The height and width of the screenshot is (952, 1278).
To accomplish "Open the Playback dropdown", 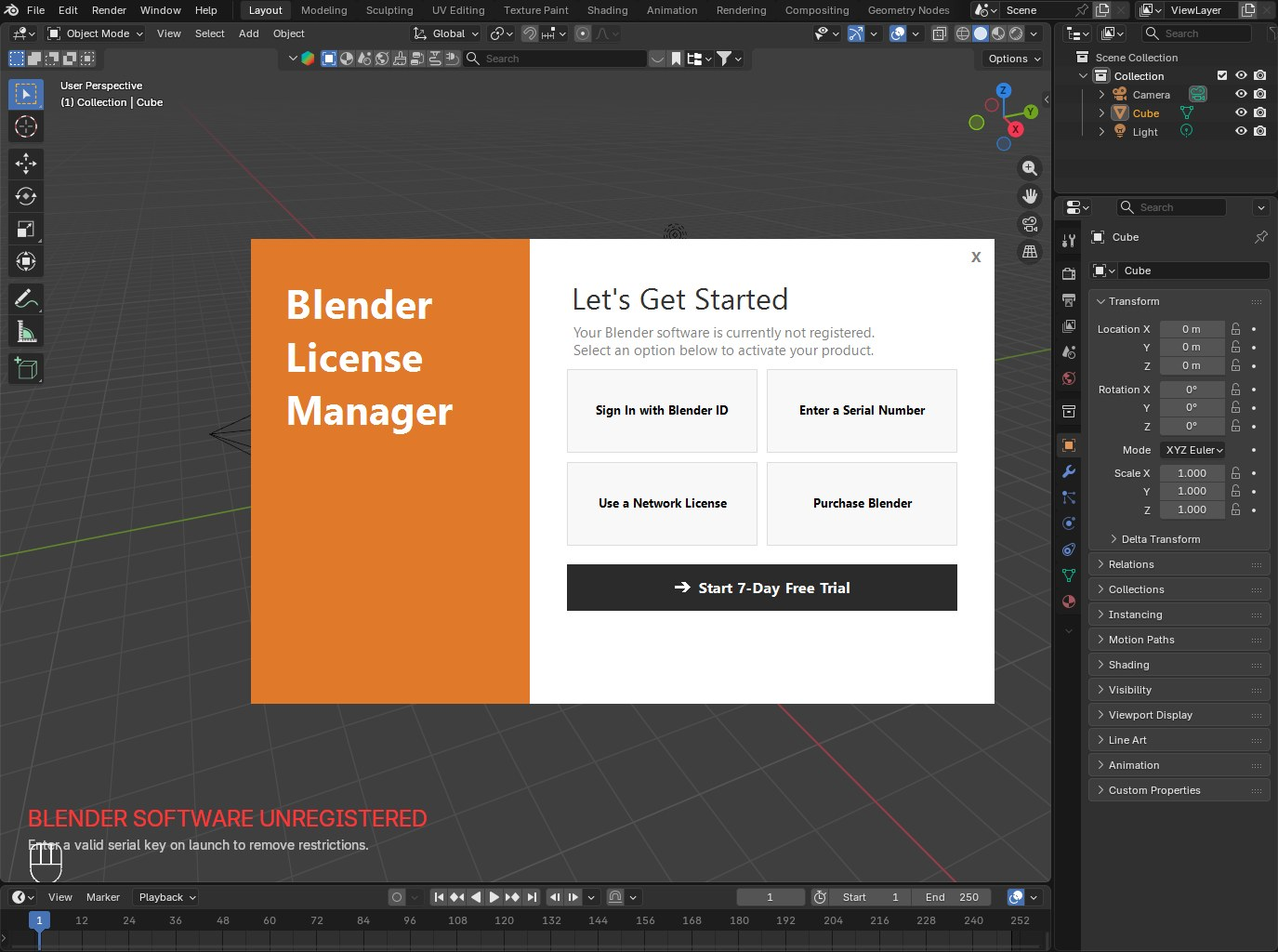I will point(166,897).
